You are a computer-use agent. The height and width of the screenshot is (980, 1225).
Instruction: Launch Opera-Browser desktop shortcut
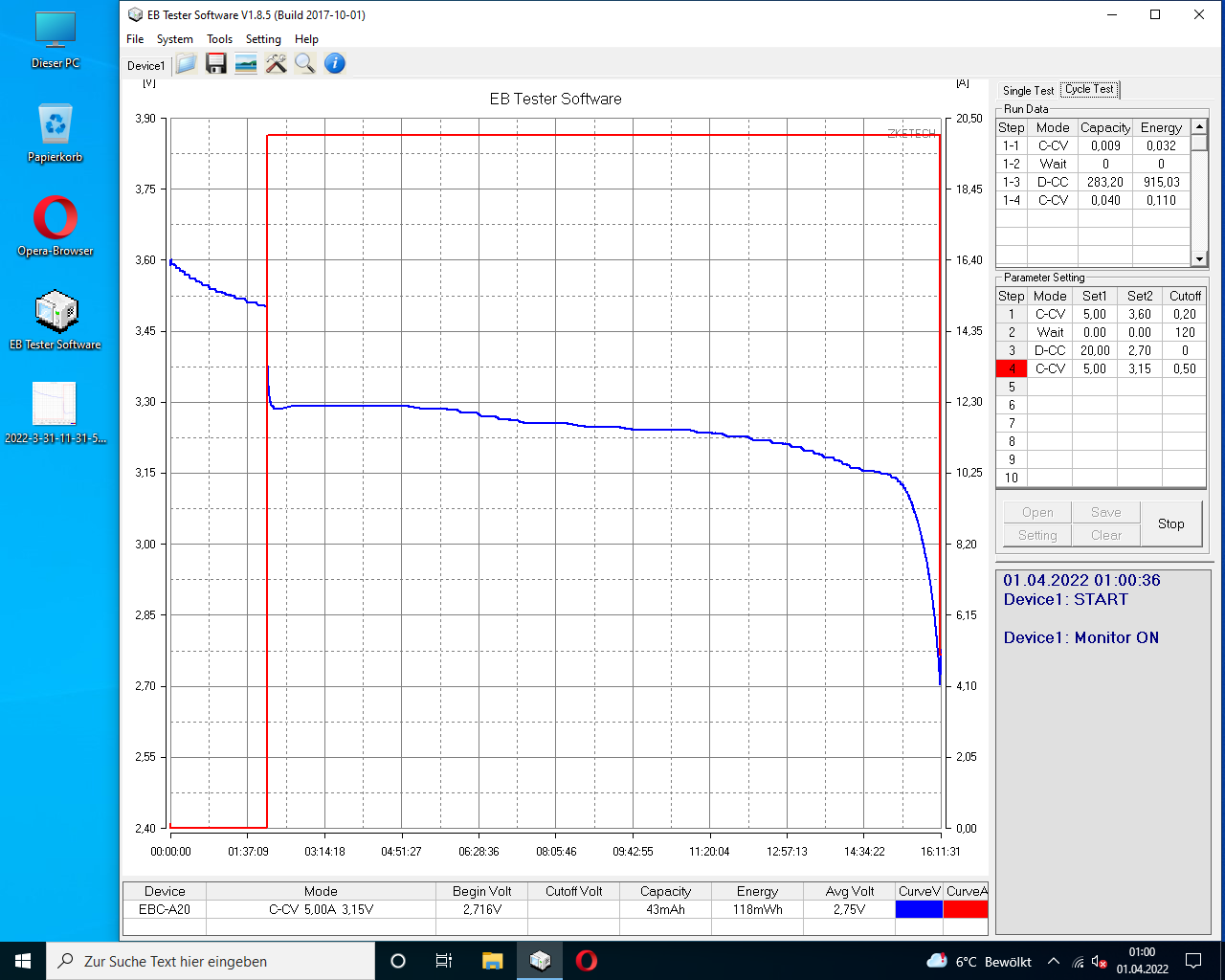pos(56,227)
